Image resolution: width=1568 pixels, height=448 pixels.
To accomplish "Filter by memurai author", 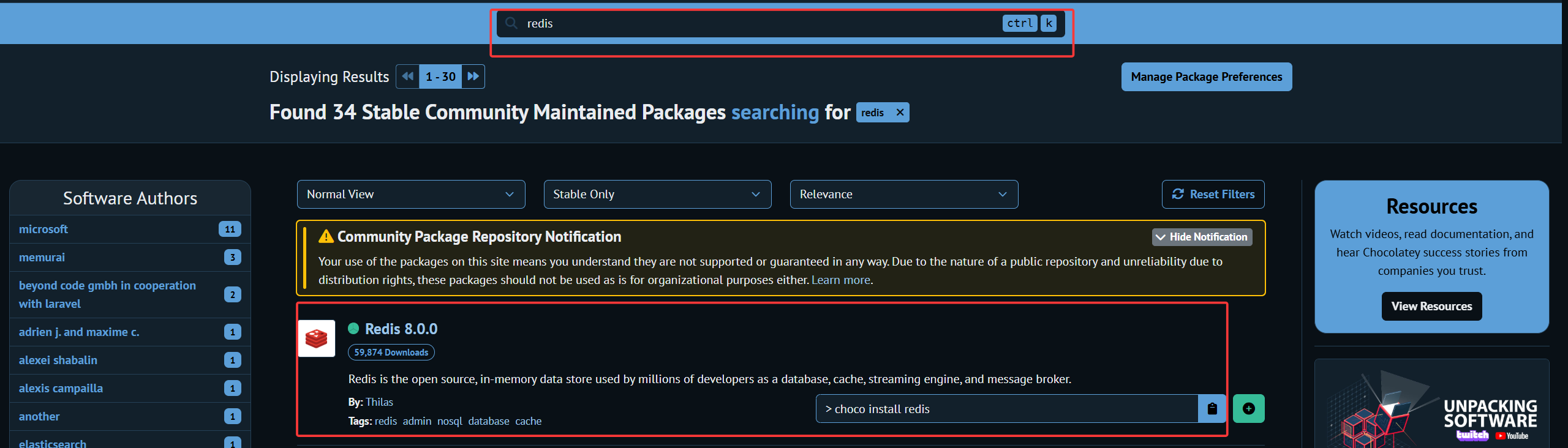I will (x=42, y=258).
